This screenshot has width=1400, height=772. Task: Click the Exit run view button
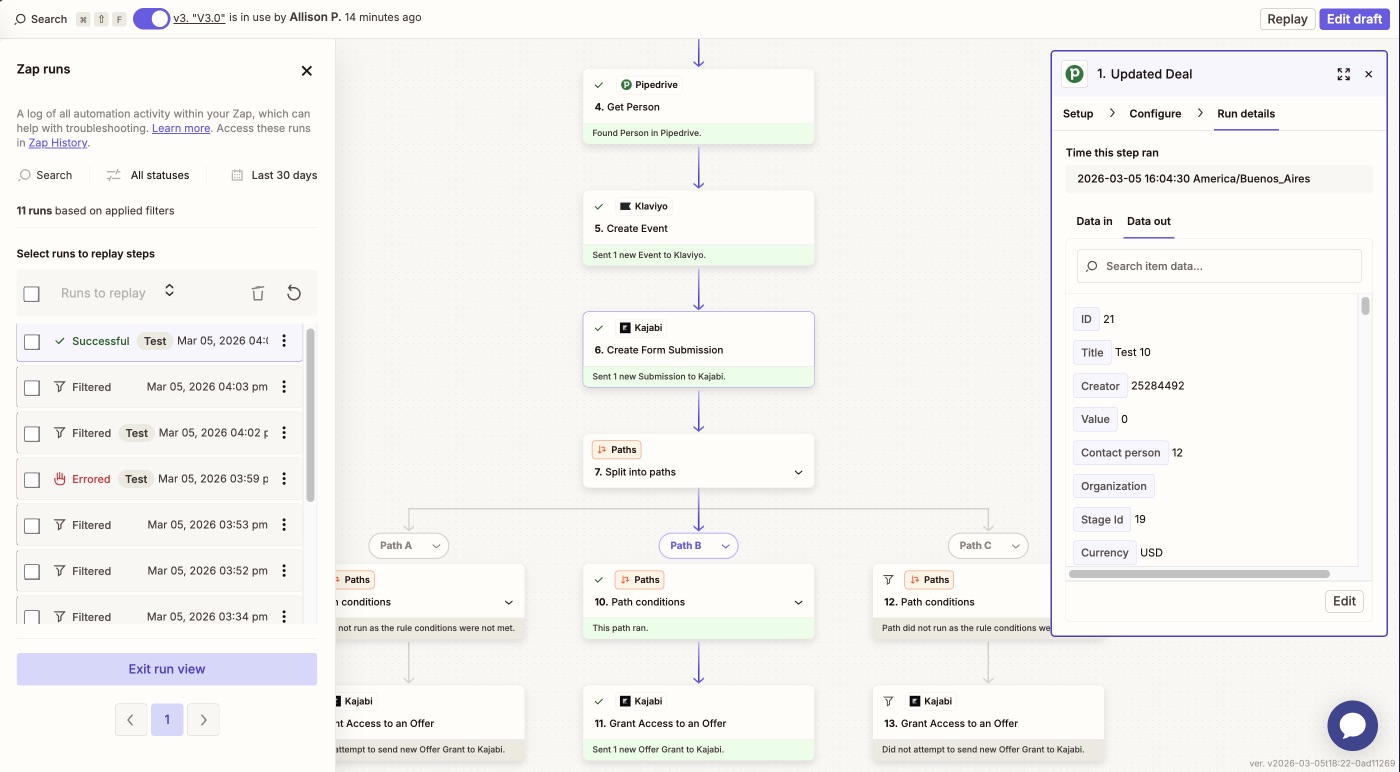[x=167, y=669]
